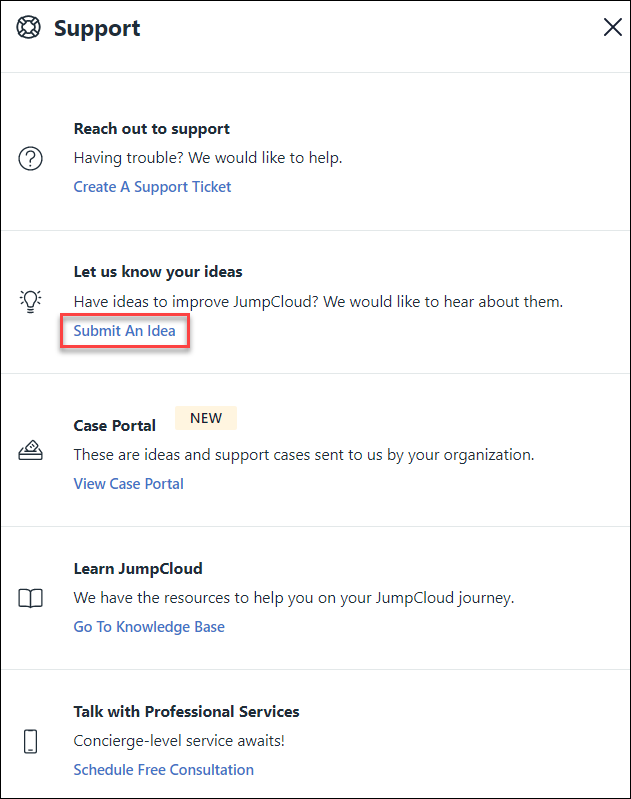The height and width of the screenshot is (799, 631).
Task: Open the Create A Support Ticket link
Action: (x=152, y=187)
